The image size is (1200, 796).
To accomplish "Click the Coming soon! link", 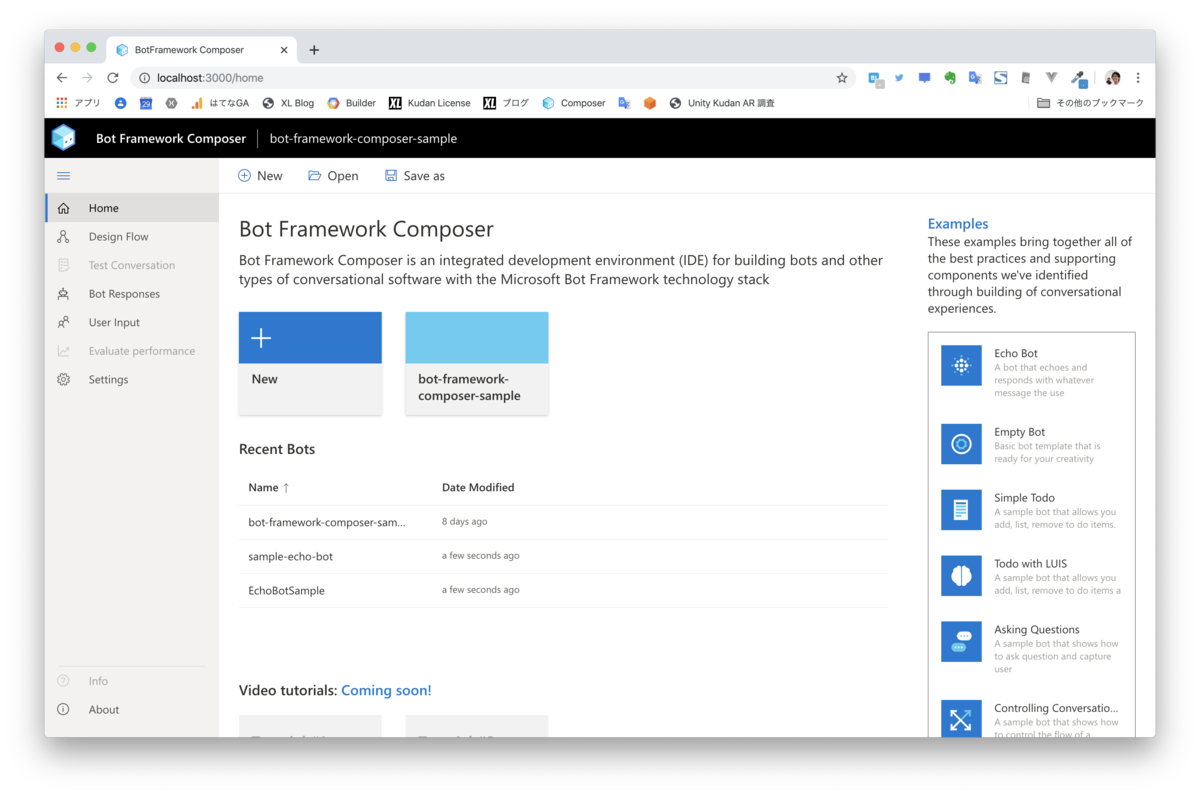I will [x=386, y=690].
